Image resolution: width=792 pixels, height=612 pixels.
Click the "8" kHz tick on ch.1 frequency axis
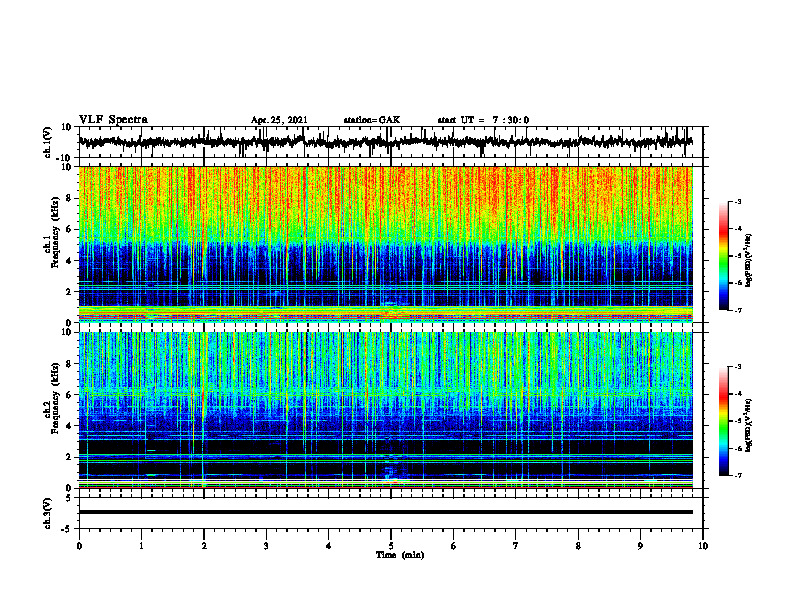[69, 198]
